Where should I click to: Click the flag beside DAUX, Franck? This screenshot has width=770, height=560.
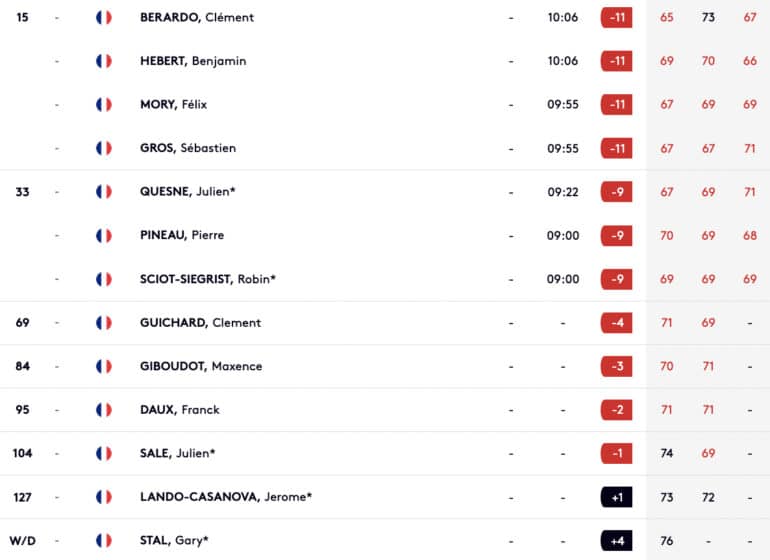(104, 410)
